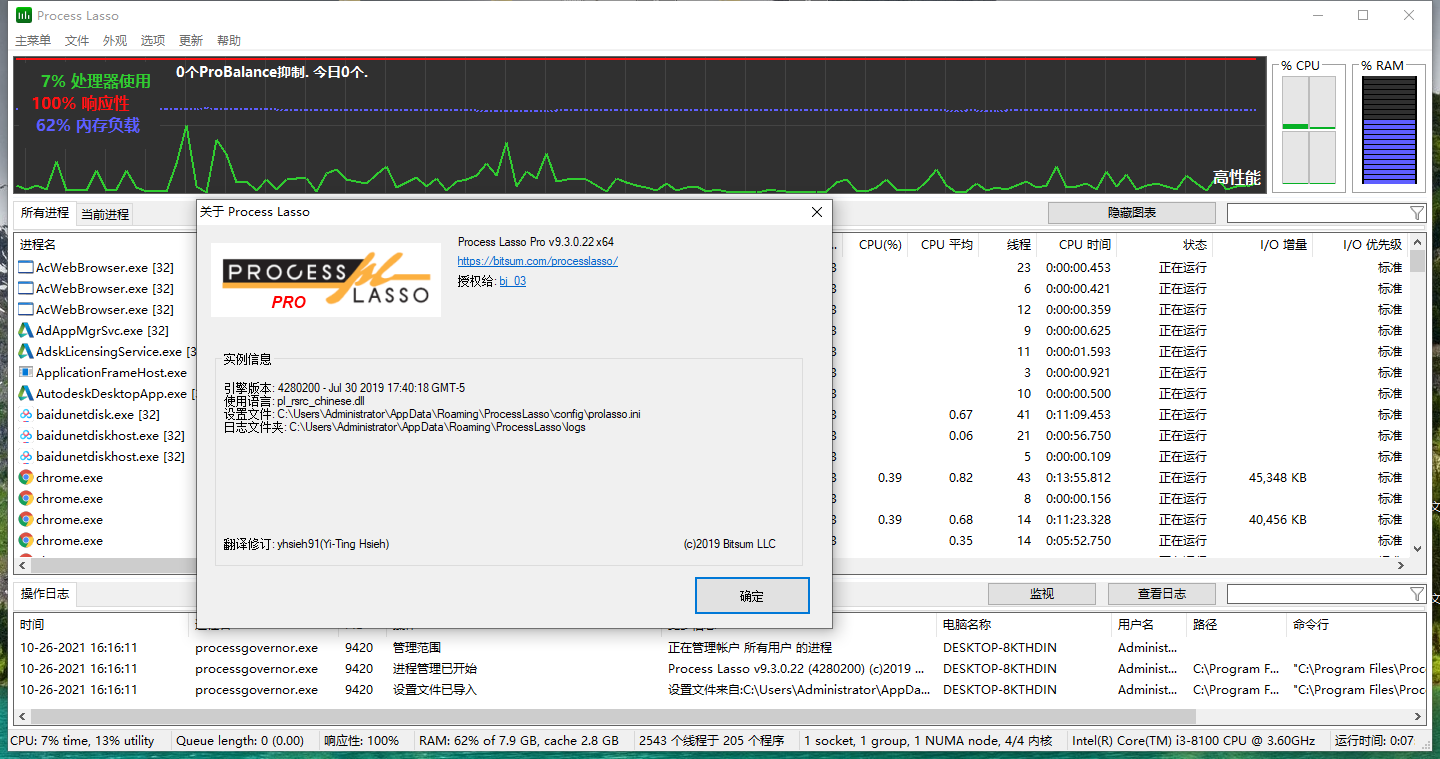This screenshot has width=1440, height=759.
Task: Click the % CPU core meter
Action: [1309, 130]
